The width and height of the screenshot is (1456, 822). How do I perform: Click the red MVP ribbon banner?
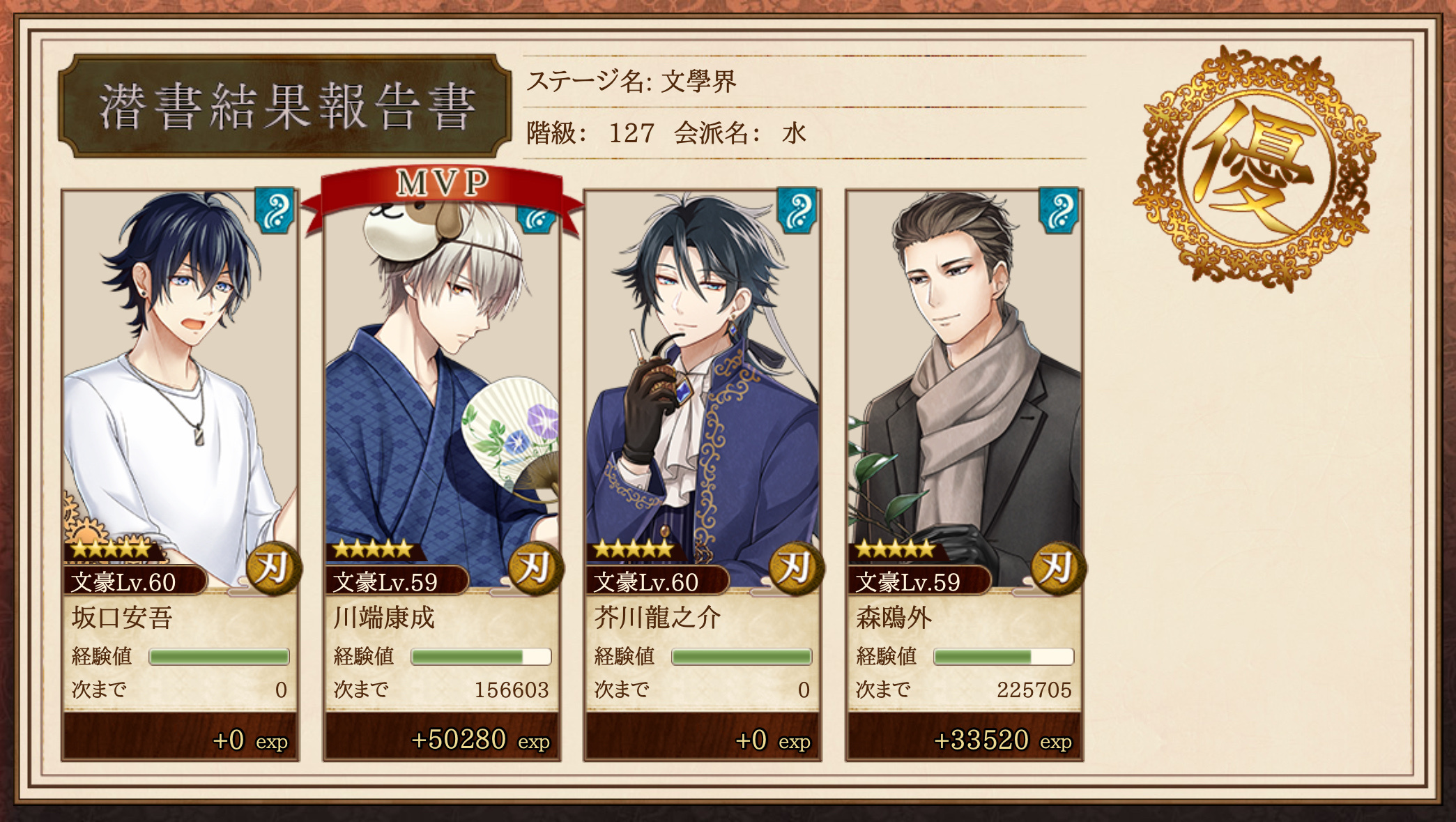point(442,194)
